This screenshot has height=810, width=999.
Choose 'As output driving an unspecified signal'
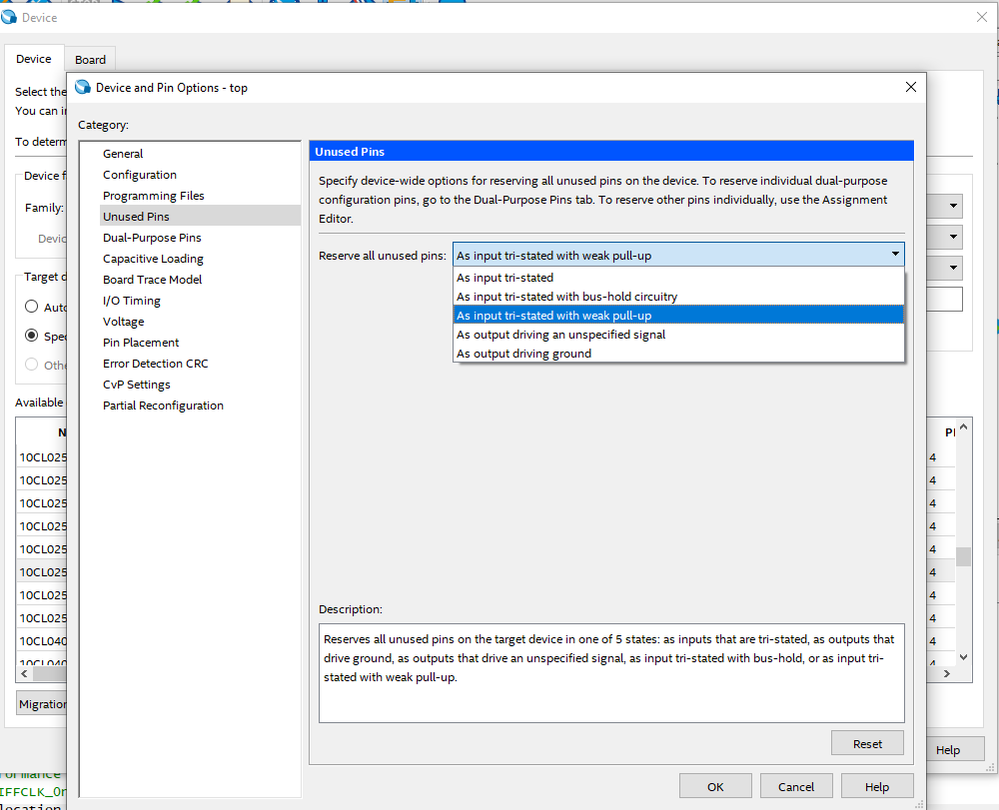(679, 335)
